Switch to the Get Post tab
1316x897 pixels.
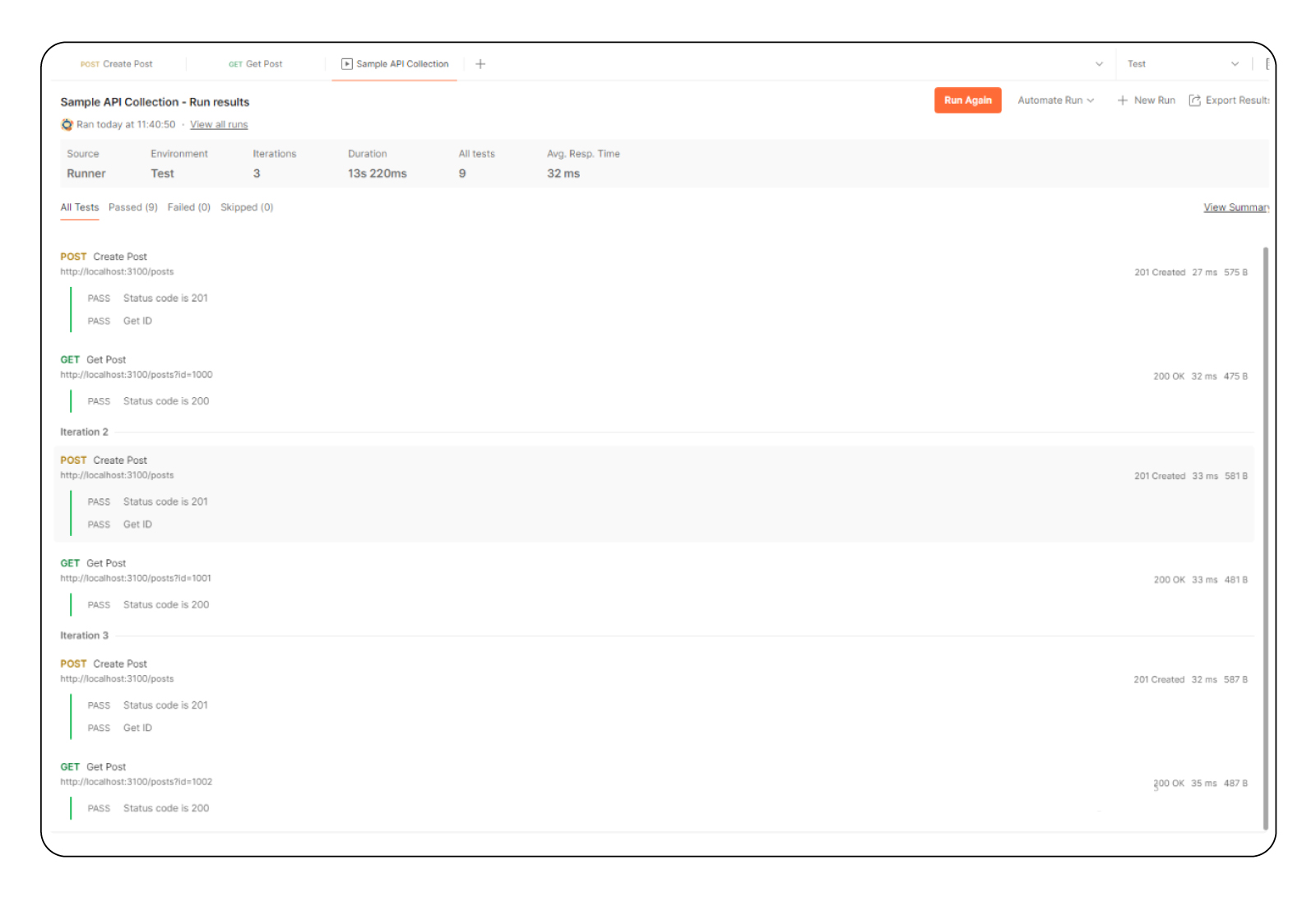[x=255, y=63]
